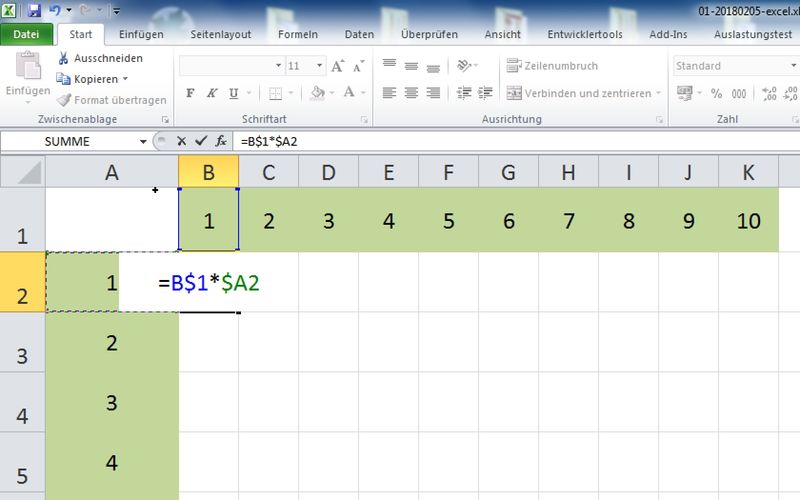Open the Daten tab
Viewport: 800px width, 500px height.
pos(359,34)
